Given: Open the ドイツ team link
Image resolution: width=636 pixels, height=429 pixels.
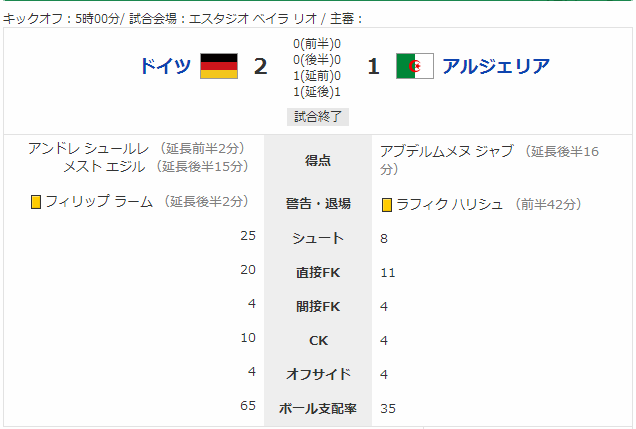Looking at the screenshot, I should pos(165,66).
